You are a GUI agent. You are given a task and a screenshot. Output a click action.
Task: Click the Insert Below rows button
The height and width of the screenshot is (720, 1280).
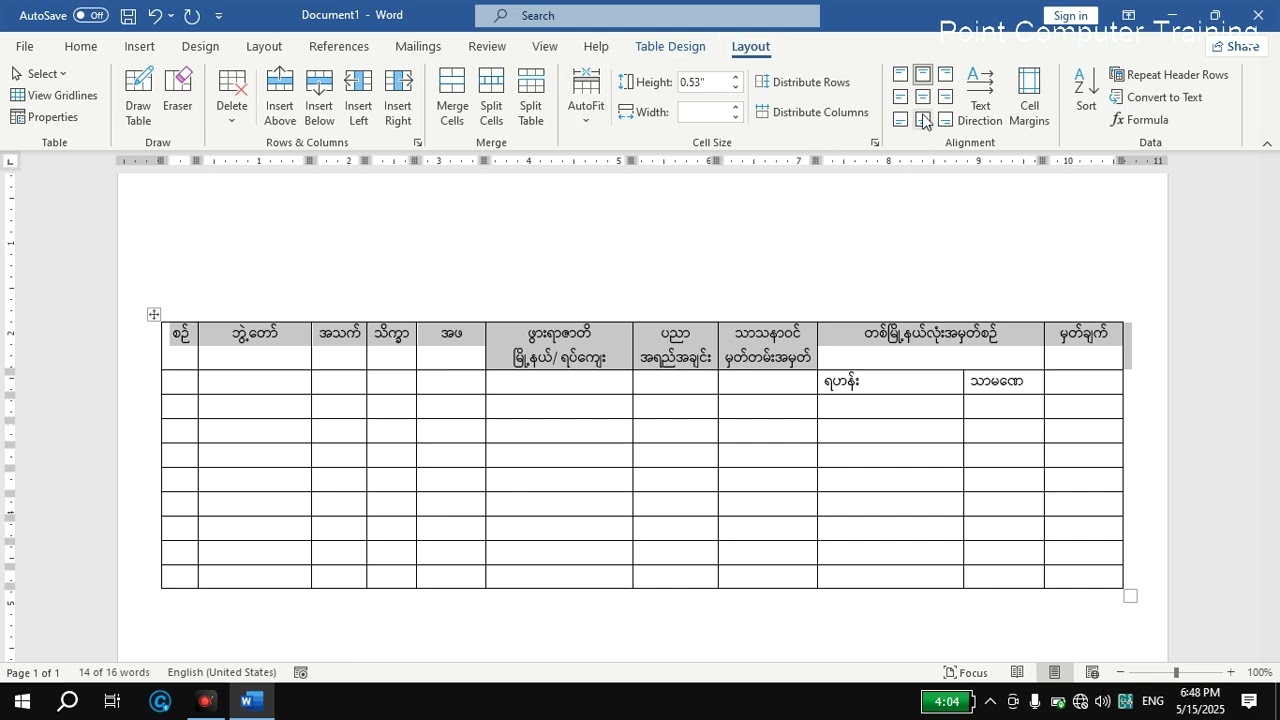point(319,98)
